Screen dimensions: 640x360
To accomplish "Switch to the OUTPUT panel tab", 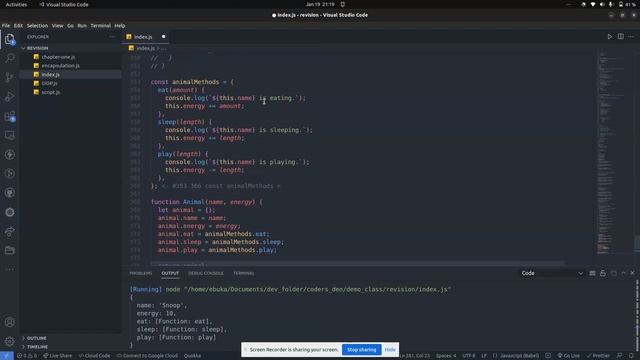I will point(170,273).
